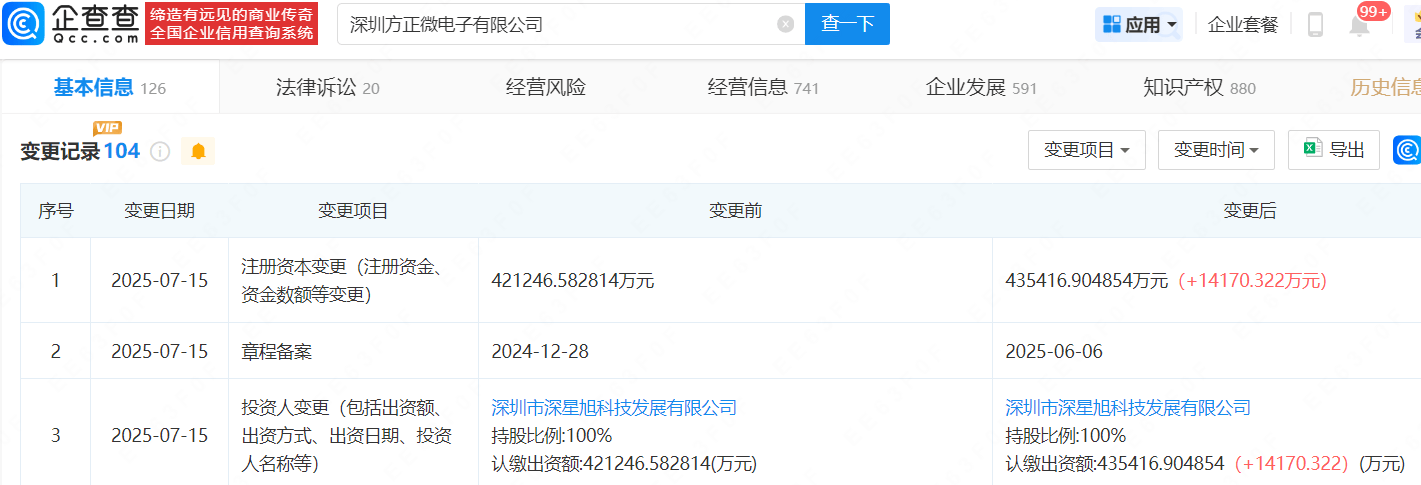
Task: Open 深圳市深星旭科技发展有限公司 link in 变更后 column
Action: (x=1128, y=407)
